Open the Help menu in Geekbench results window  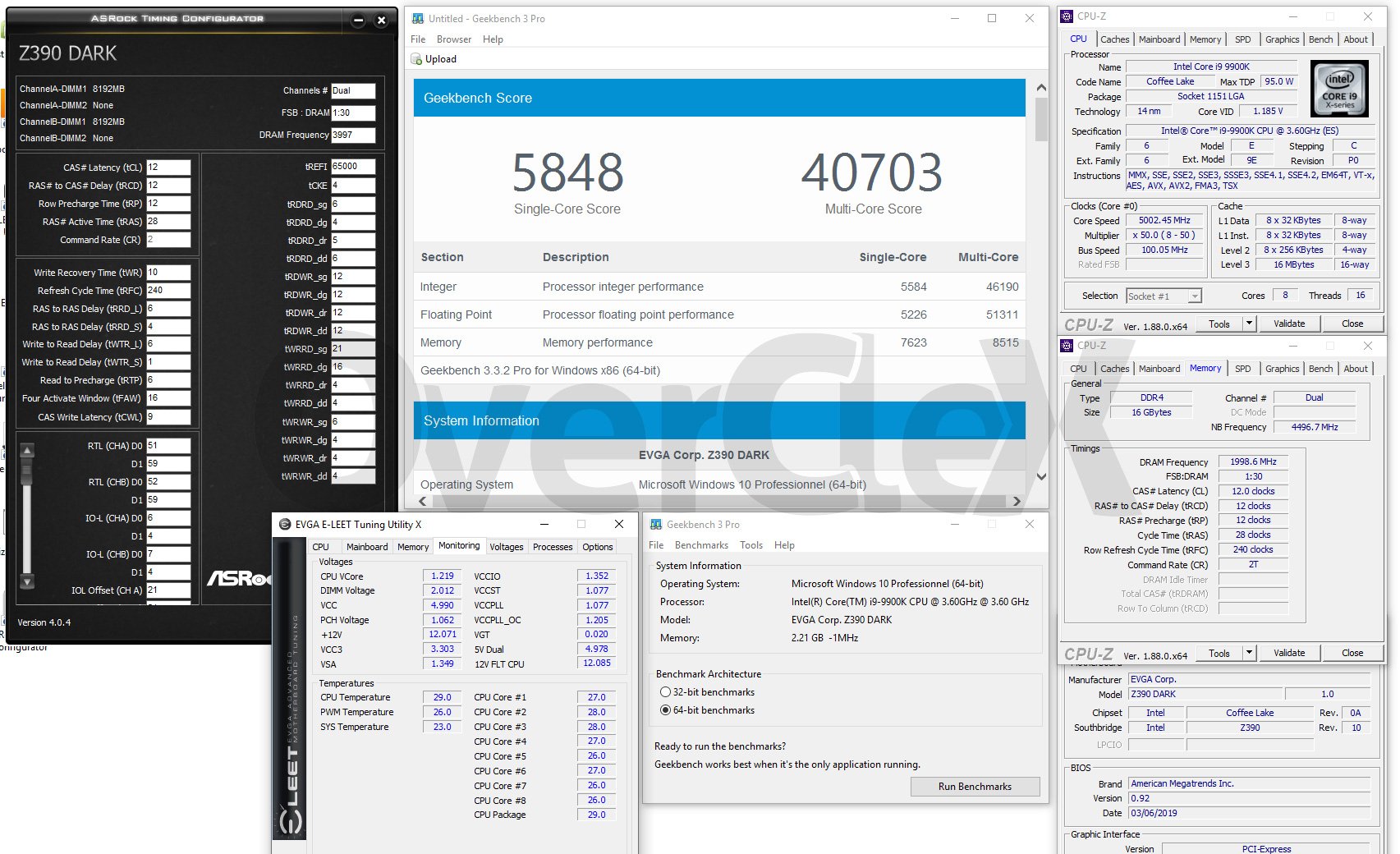[493, 39]
